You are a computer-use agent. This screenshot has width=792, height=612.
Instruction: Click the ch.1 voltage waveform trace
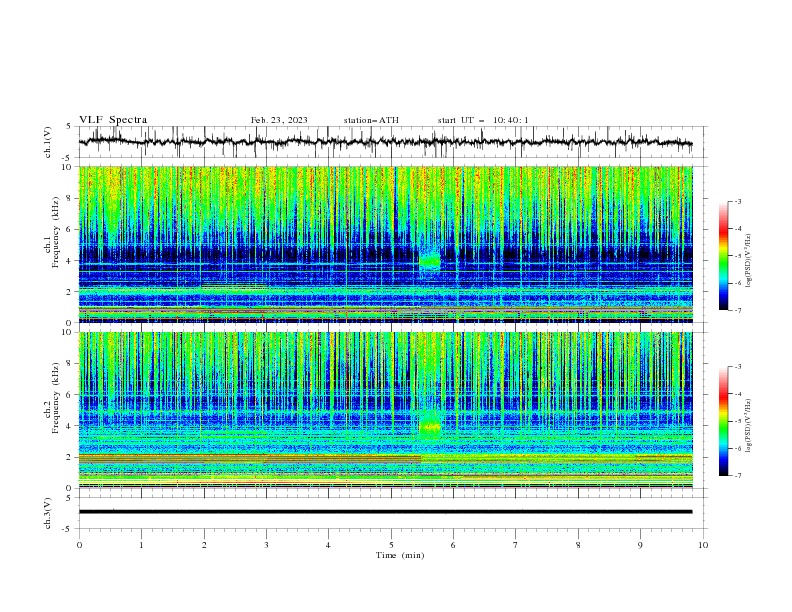[385, 142]
